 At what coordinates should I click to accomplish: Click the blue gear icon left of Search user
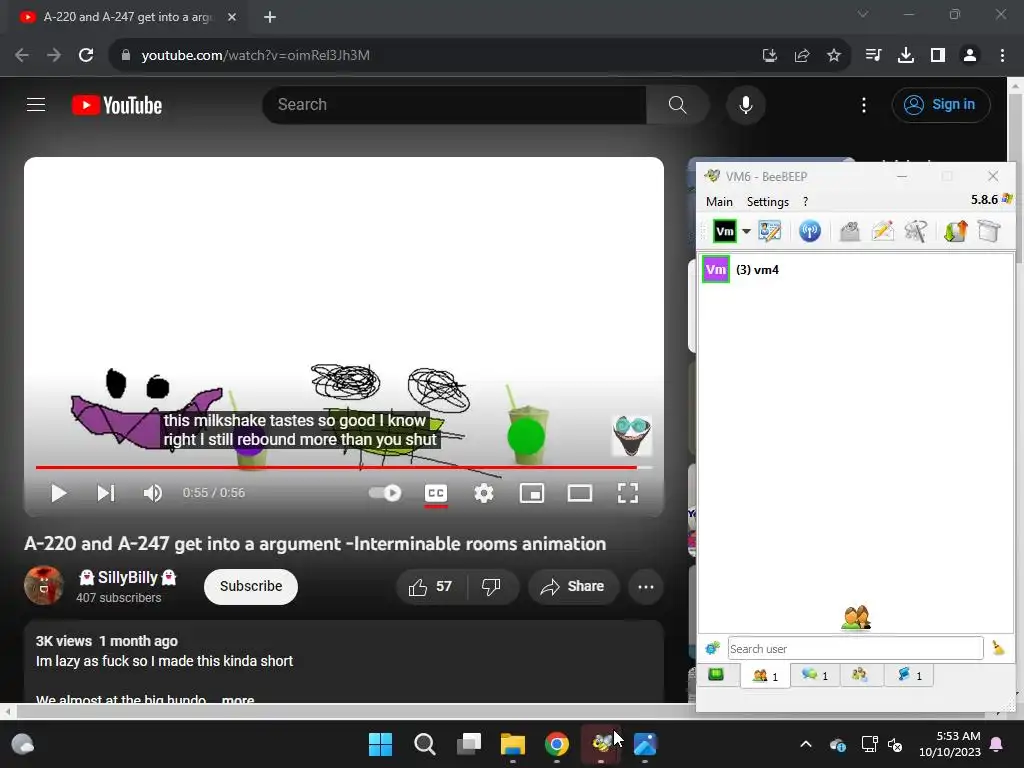712,648
